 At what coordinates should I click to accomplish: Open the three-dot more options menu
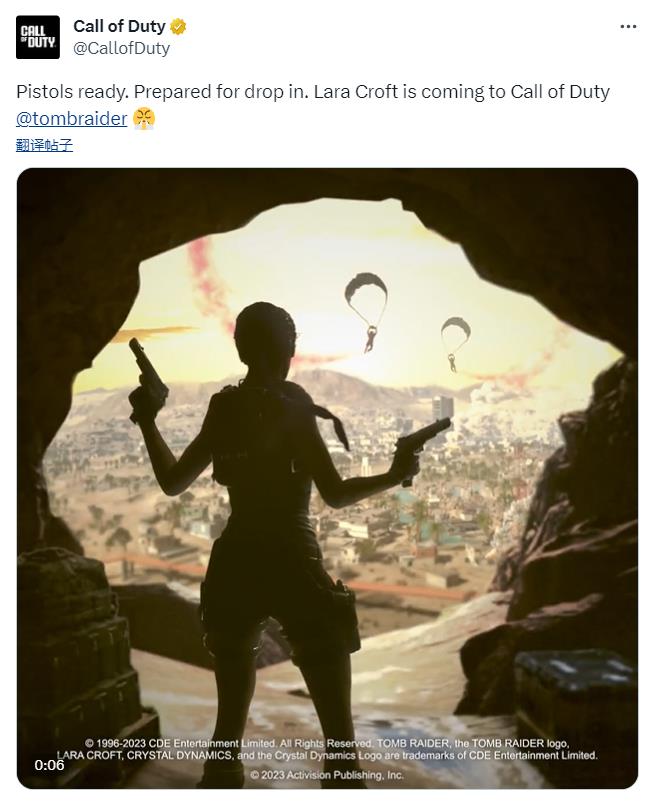tap(628, 27)
